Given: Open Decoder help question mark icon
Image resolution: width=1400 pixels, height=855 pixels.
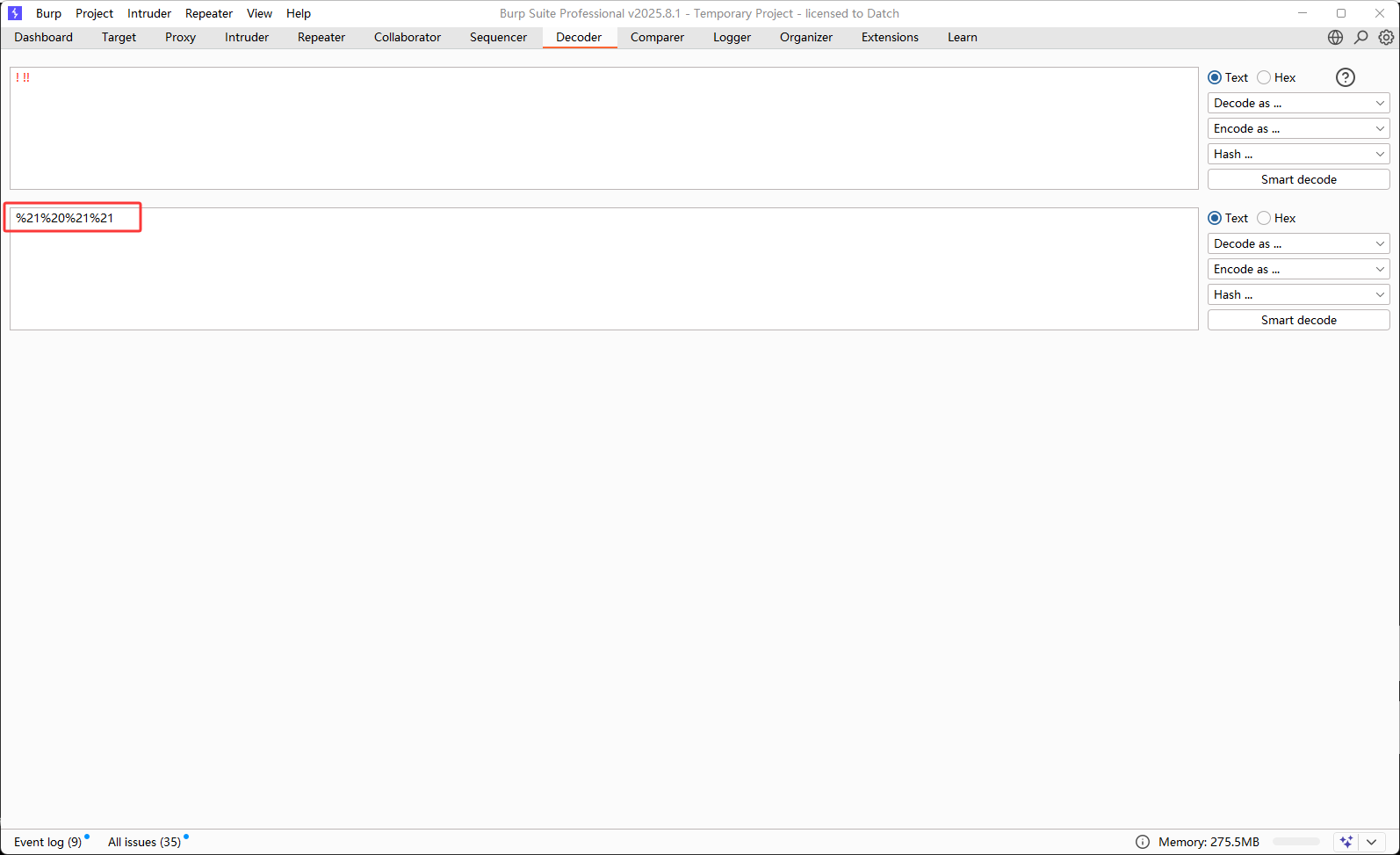Looking at the screenshot, I should click(1346, 77).
